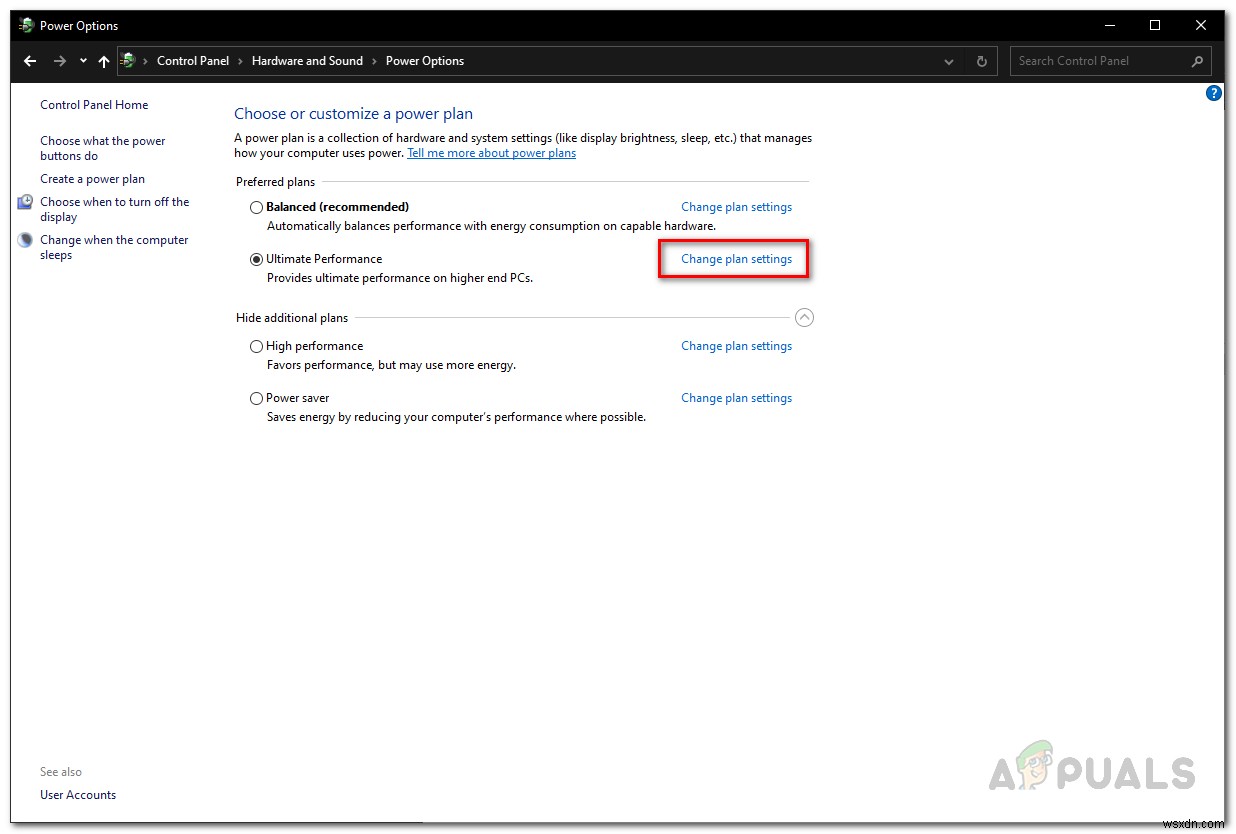Open Help via the question mark icon
The width and height of the screenshot is (1236, 834).
point(1214,93)
